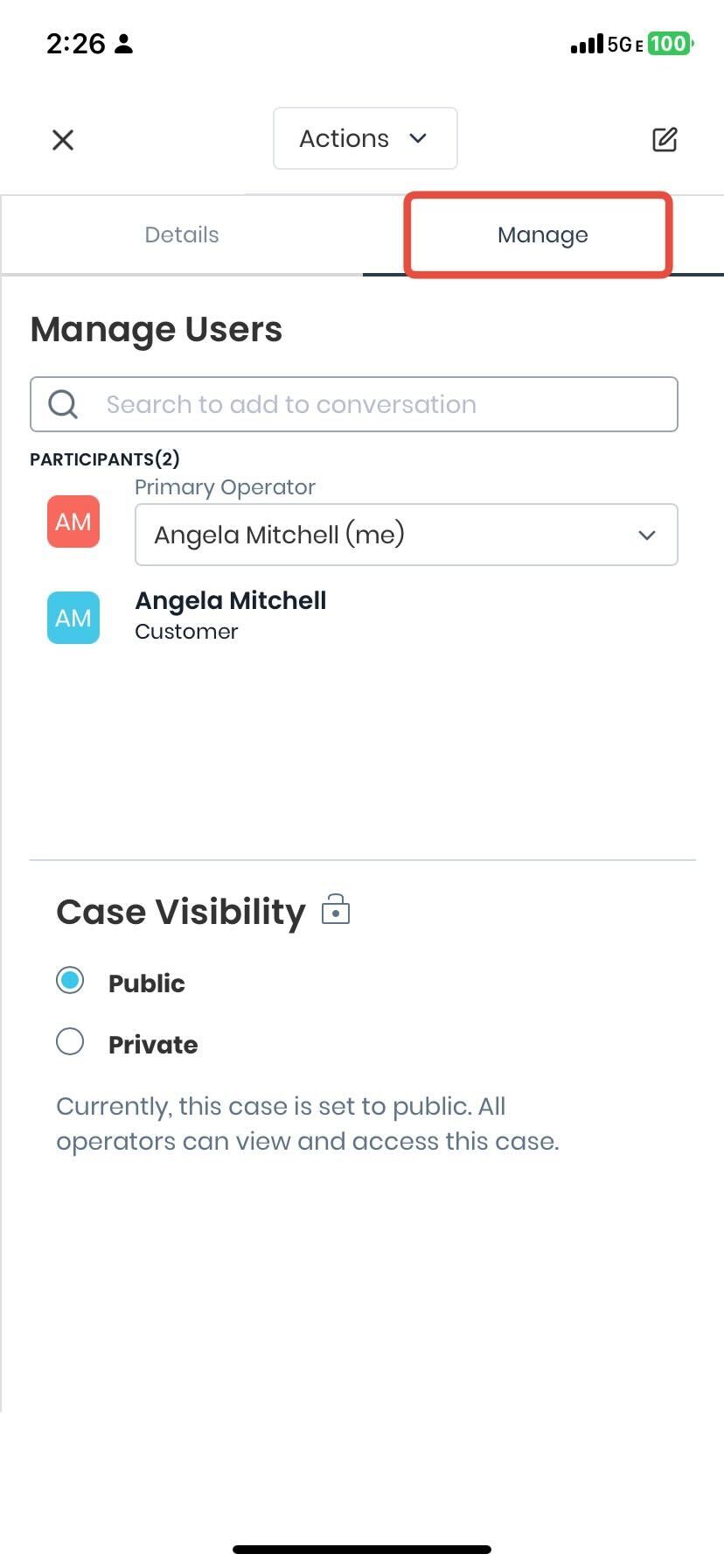The width and height of the screenshot is (724, 1568).
Task: Tap the Case Visibility lock icon
Action: (336, 910)
